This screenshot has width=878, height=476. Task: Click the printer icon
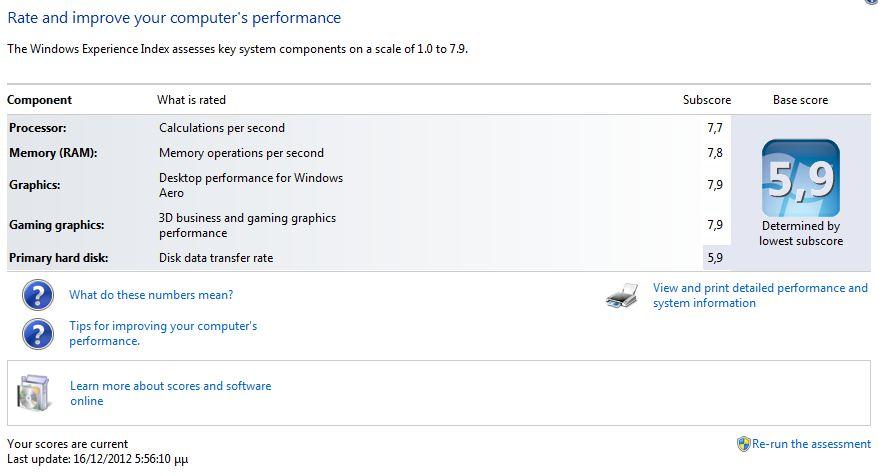[x=622, y=296]
